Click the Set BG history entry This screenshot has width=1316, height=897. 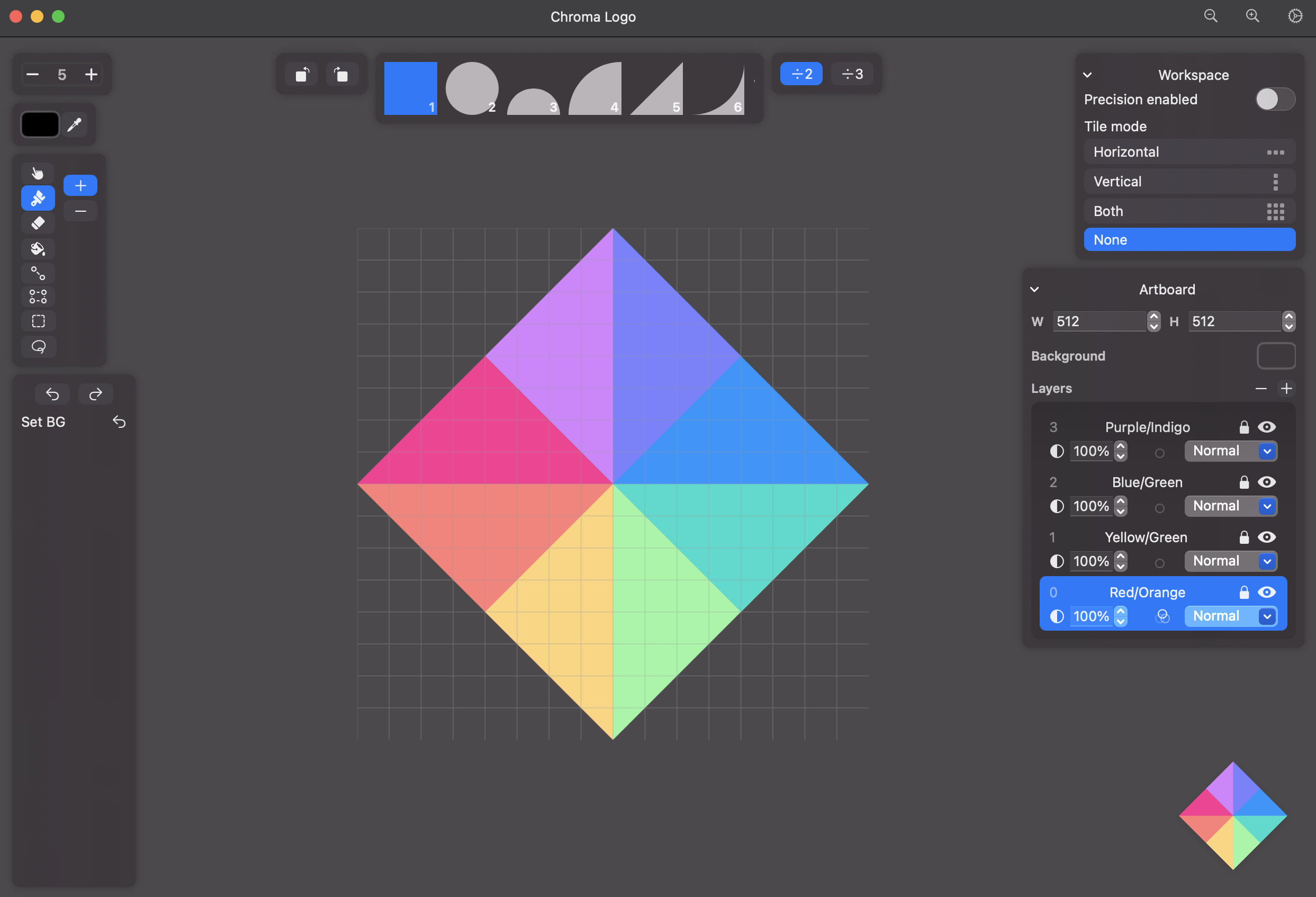[x=43, y=422]
